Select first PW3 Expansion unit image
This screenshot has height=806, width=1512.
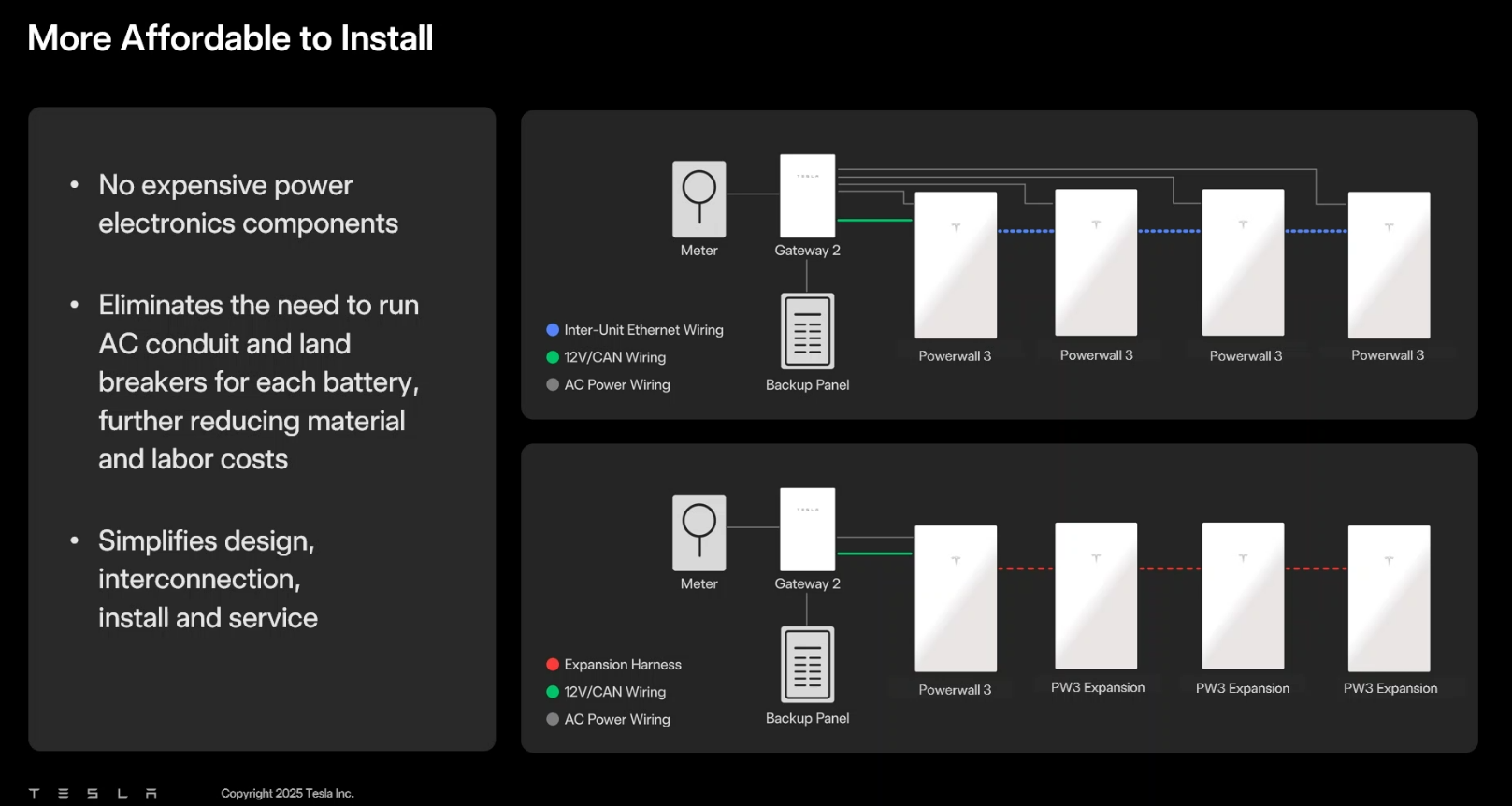click(1096, 596)
